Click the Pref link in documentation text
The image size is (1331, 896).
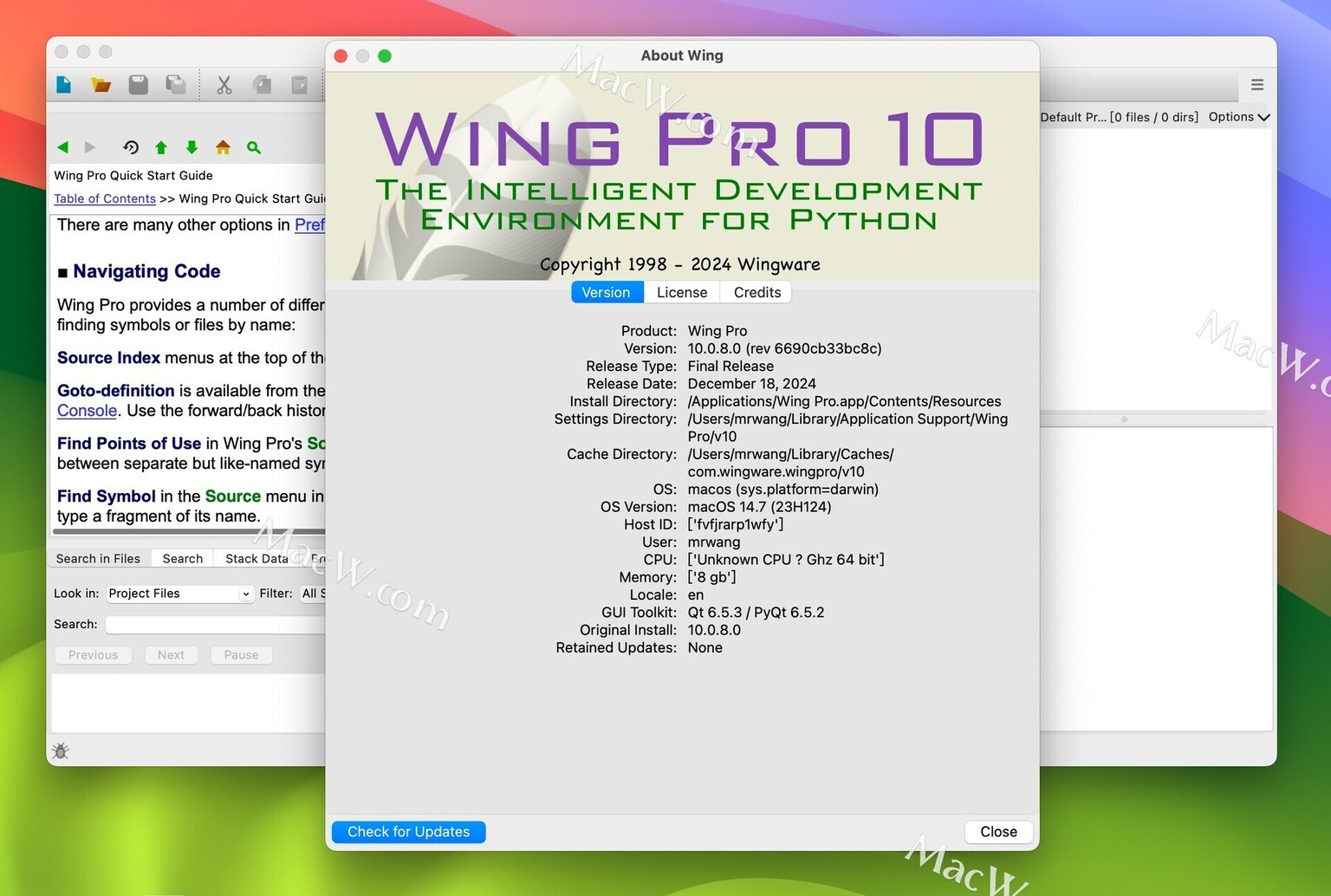point(309,224)
